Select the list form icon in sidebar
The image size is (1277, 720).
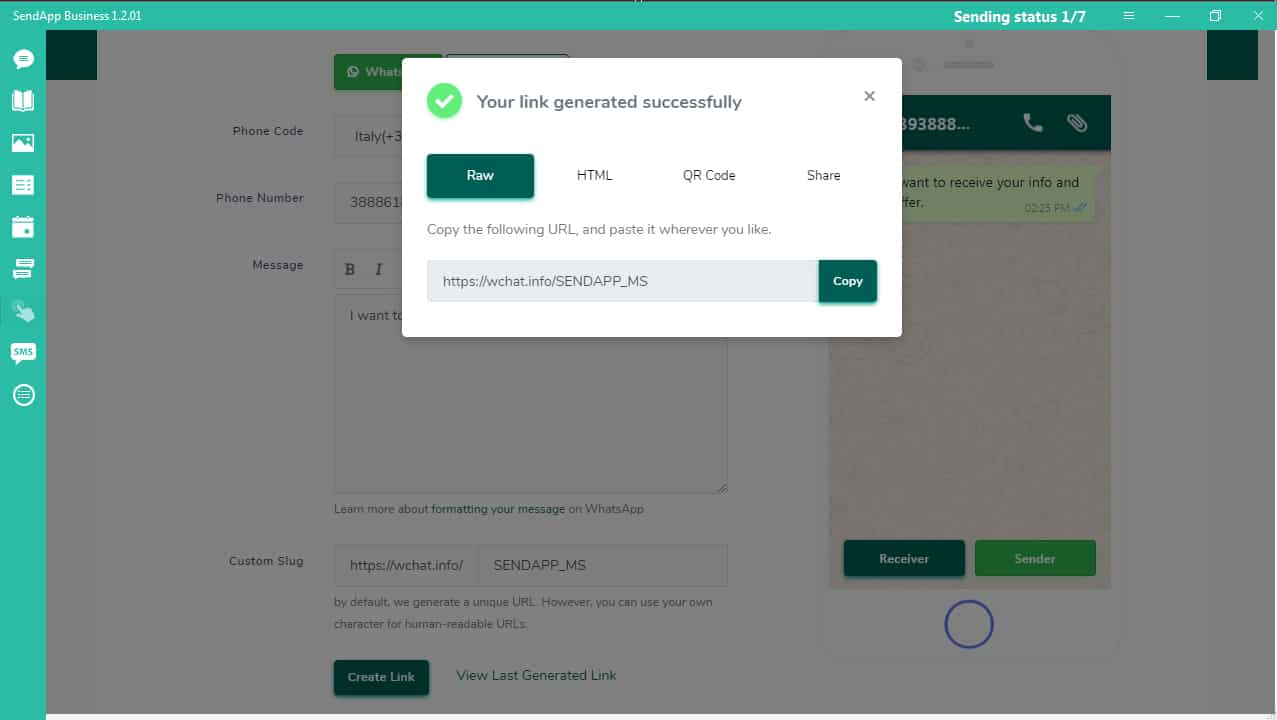(x=23, y=185)
